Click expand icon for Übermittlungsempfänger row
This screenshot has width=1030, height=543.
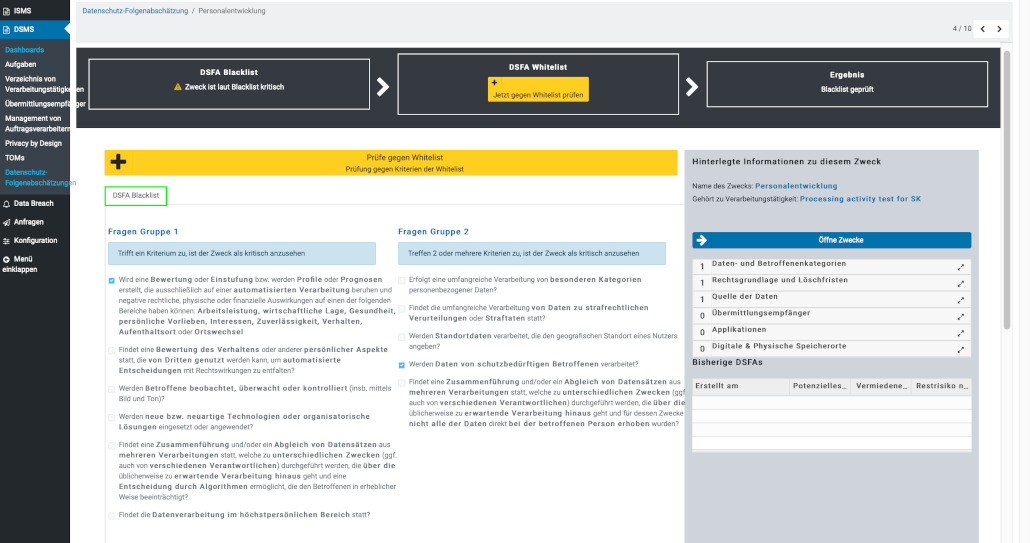[x=961, y=316]
